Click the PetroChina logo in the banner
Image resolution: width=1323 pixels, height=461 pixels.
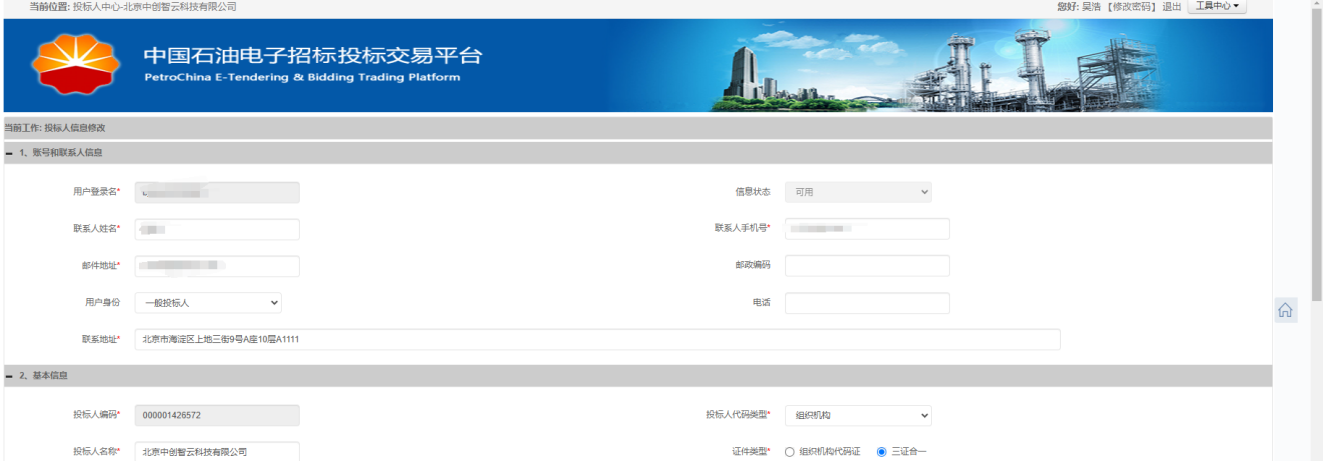click(76, 64)
